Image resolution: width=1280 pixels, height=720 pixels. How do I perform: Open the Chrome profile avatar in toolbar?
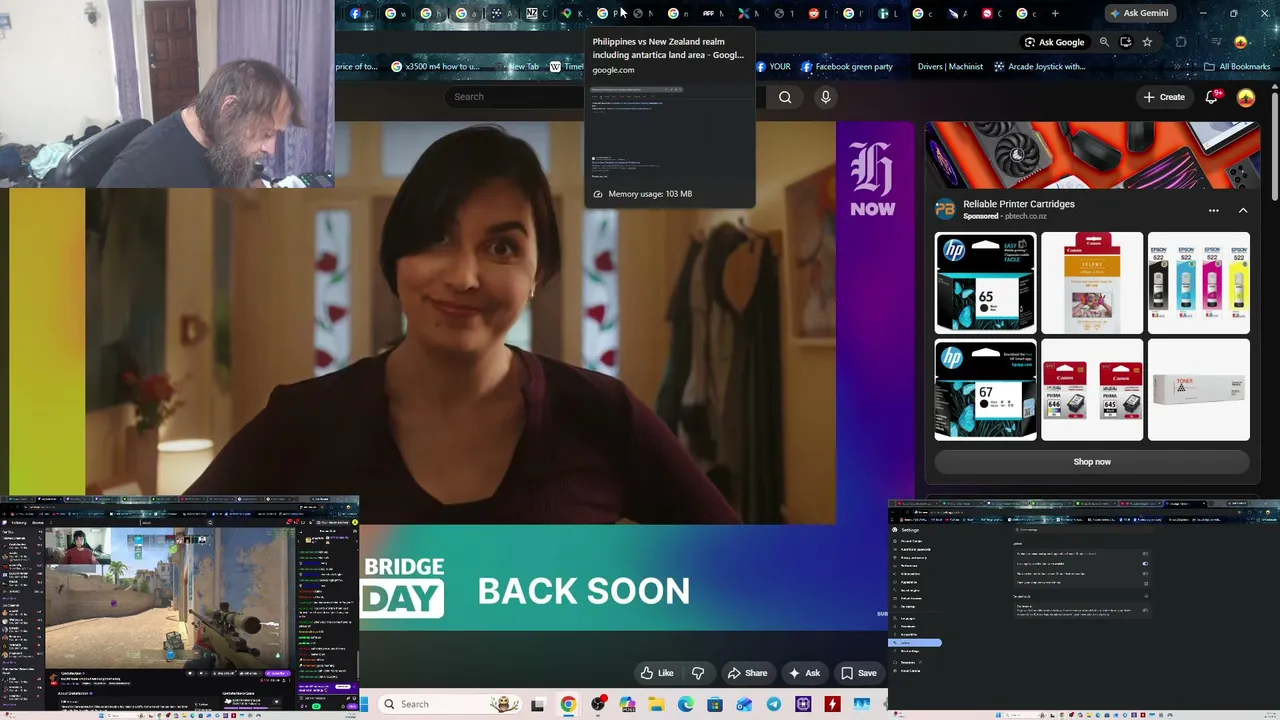pos(1241,42)
